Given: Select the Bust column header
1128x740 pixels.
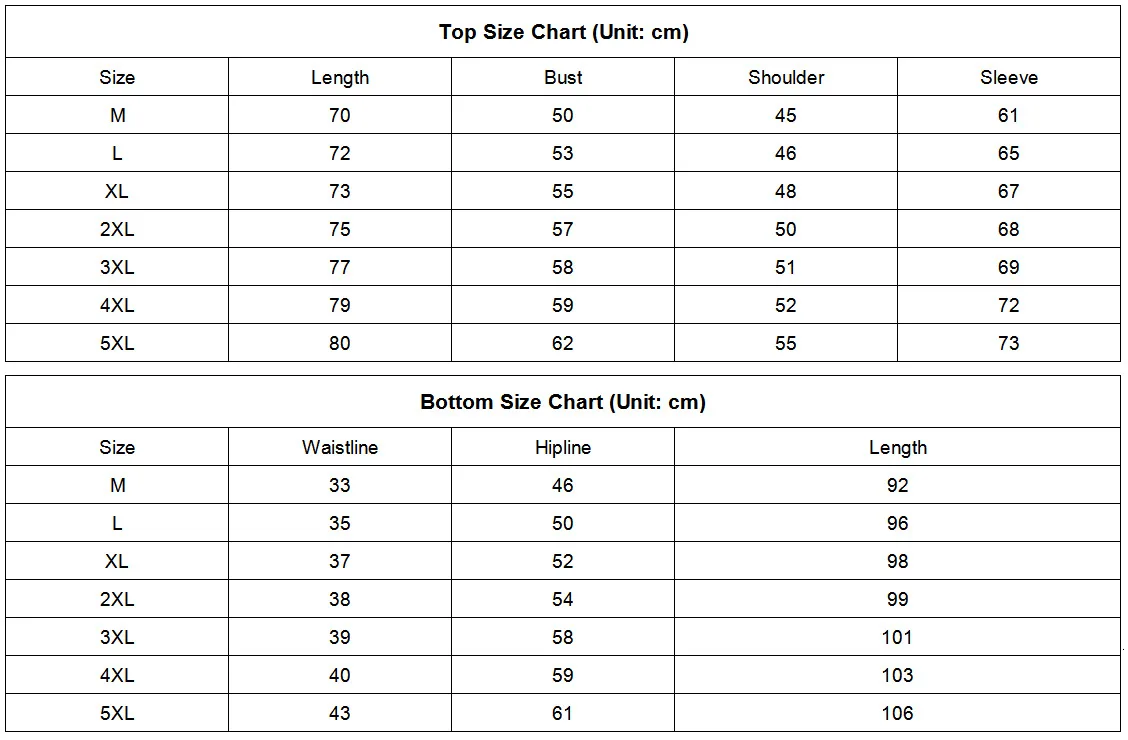Looking at the screenshot, I should [x=563, y=77].
